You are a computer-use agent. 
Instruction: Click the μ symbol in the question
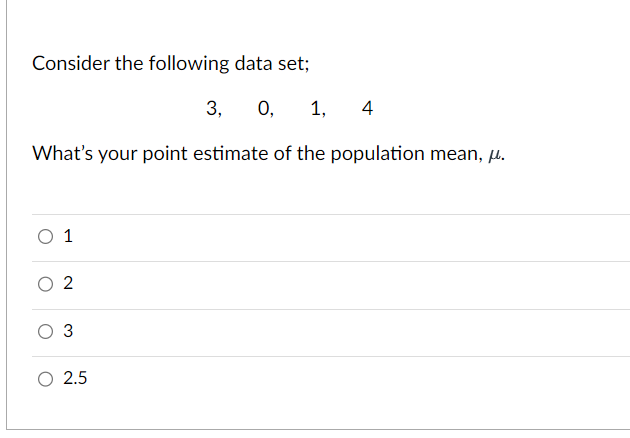point(494,155)
